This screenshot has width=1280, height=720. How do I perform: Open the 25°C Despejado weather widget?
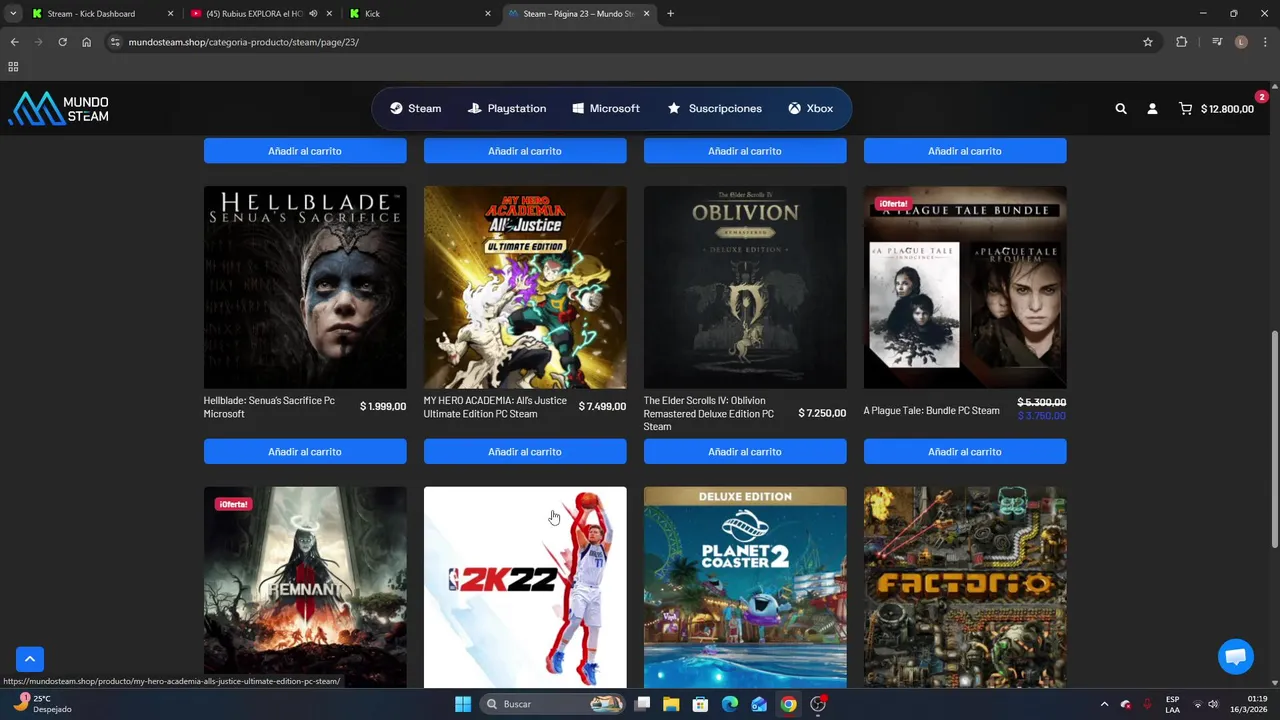click(40, 704)
